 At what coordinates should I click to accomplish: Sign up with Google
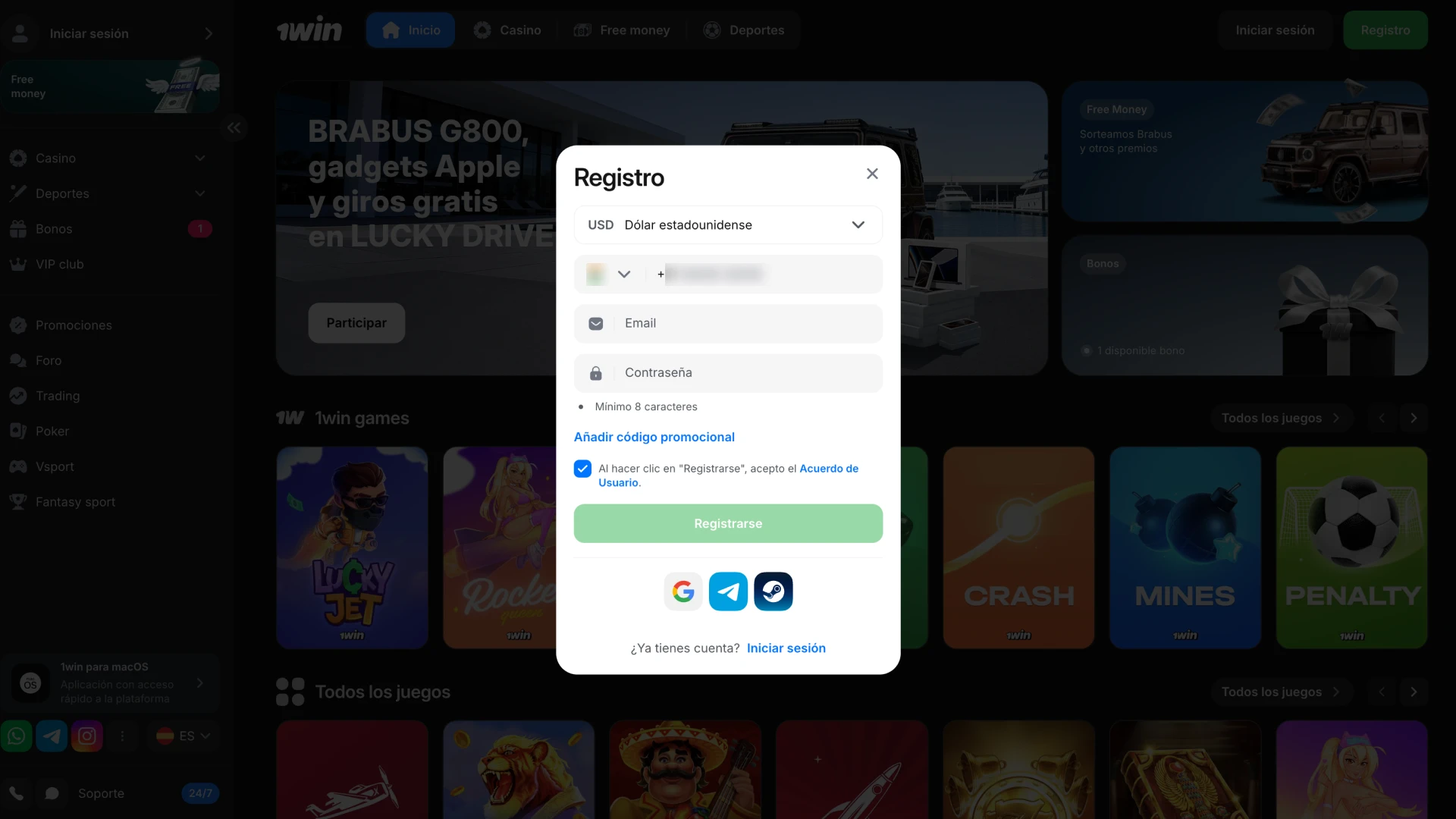682,591
